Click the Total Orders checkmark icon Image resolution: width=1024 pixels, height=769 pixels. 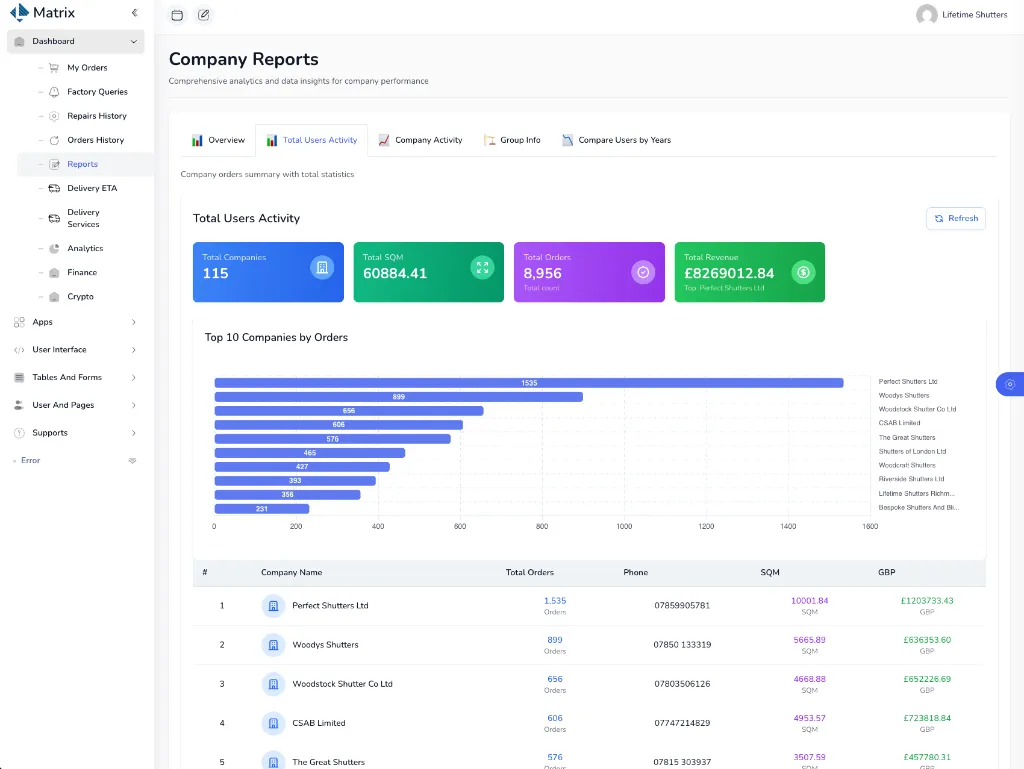point(643,272)
